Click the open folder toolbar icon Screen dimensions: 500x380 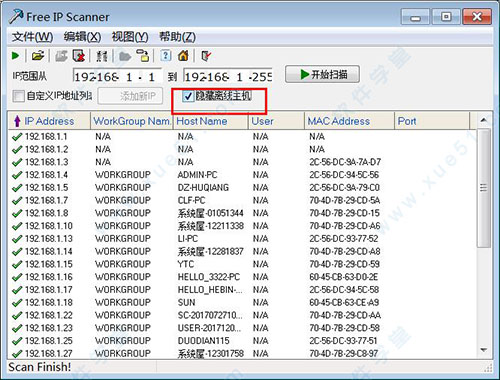tap(38, 56)
